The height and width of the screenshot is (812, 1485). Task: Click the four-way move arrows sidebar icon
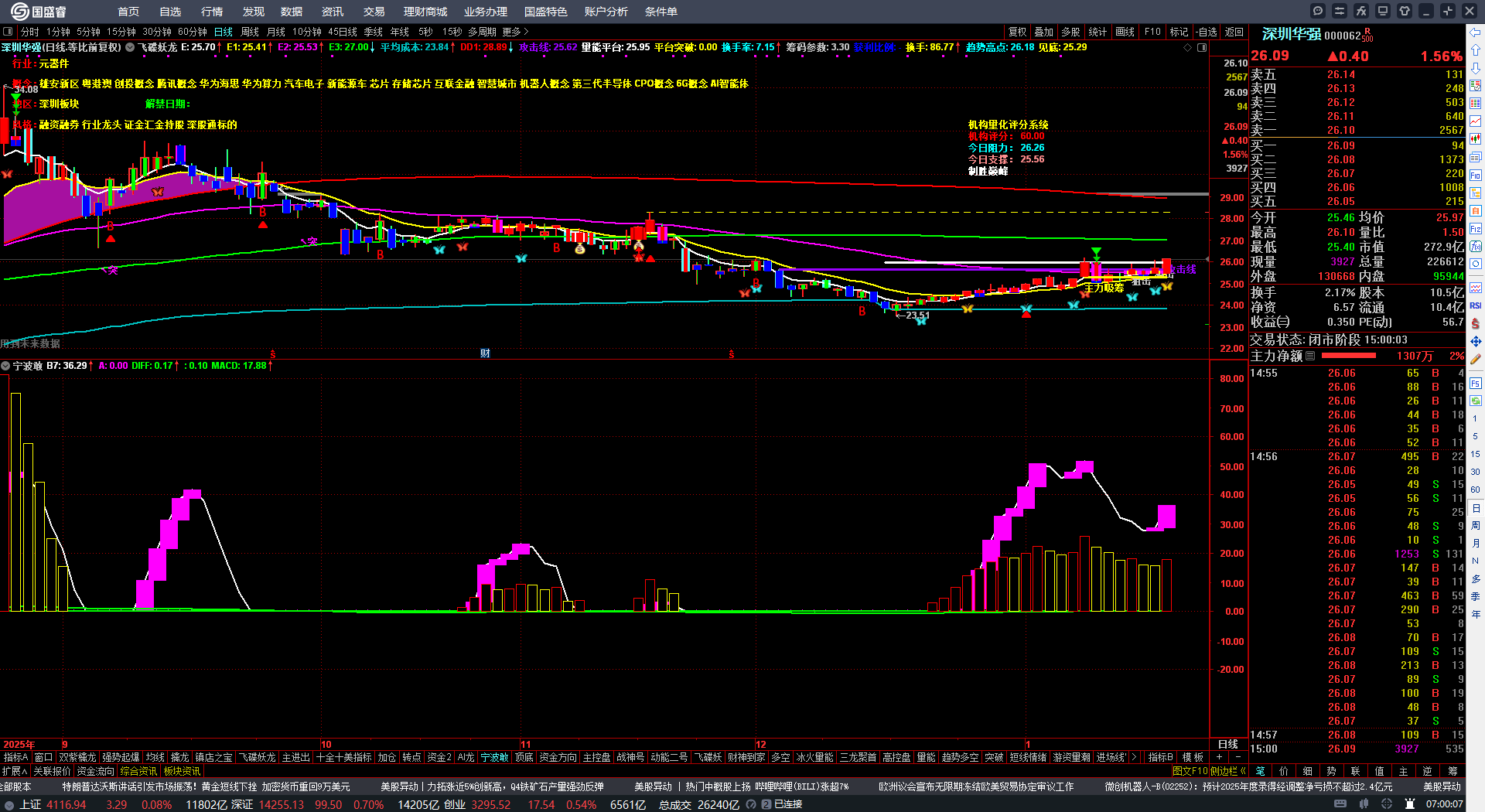tap(1476, 341)
